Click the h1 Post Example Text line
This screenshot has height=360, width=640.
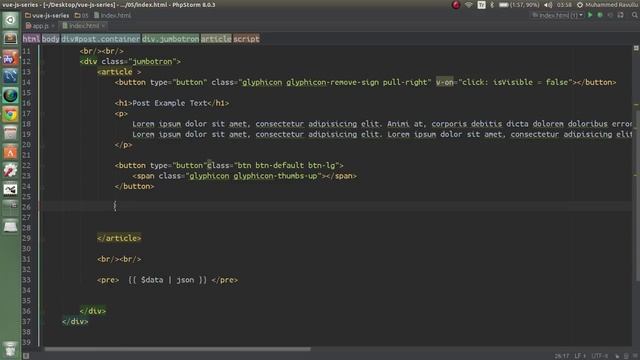(x=172, y=103)
